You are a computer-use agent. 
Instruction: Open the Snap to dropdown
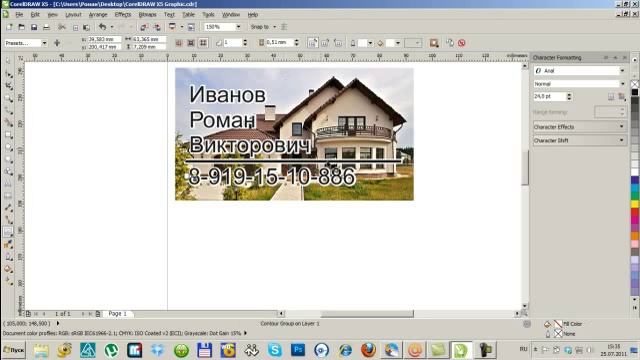pyautogui.click(x=274, y=27)
